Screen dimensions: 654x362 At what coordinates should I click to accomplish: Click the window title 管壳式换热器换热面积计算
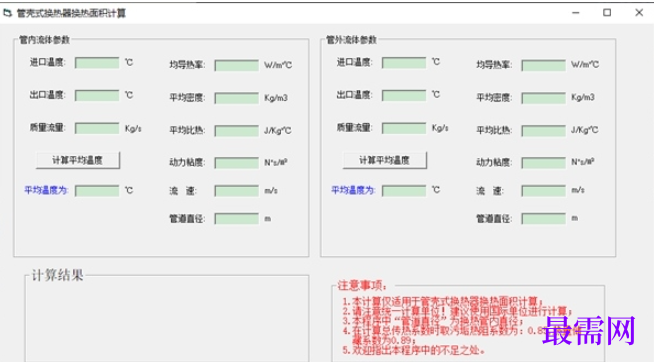click(x=71, y=13)
